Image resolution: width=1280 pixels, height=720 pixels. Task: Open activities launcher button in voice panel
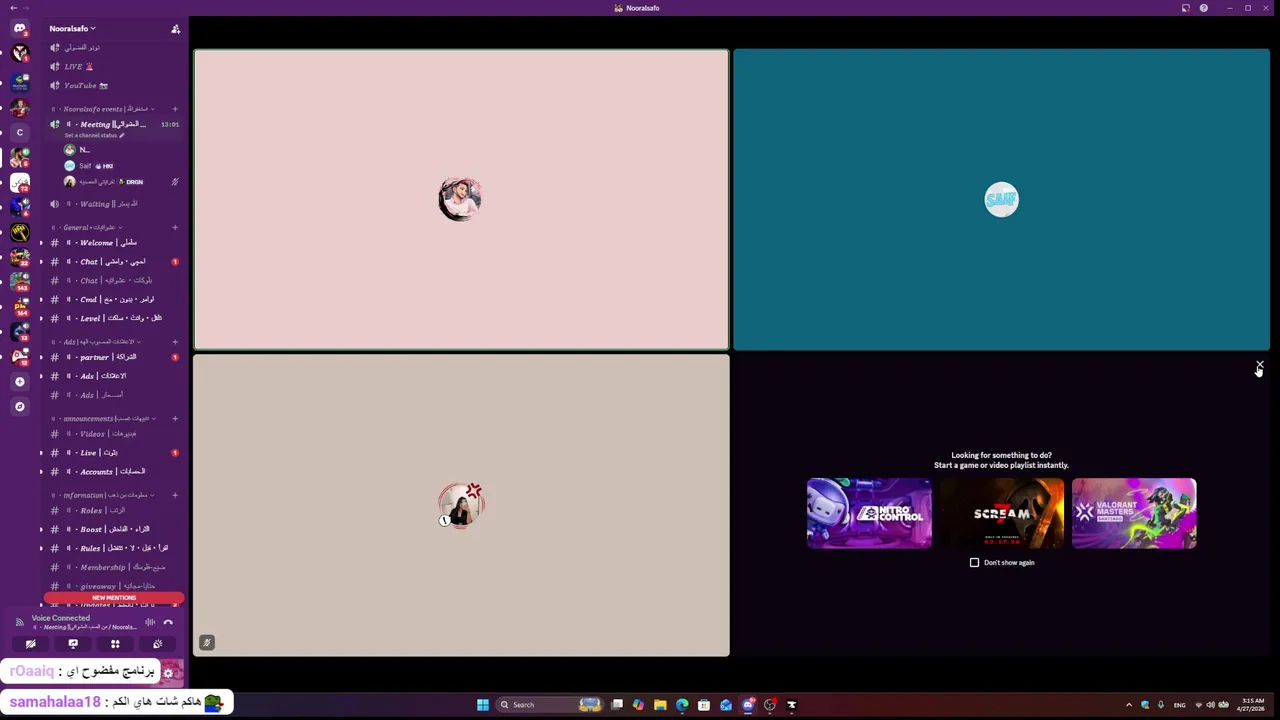click(115, 644)
